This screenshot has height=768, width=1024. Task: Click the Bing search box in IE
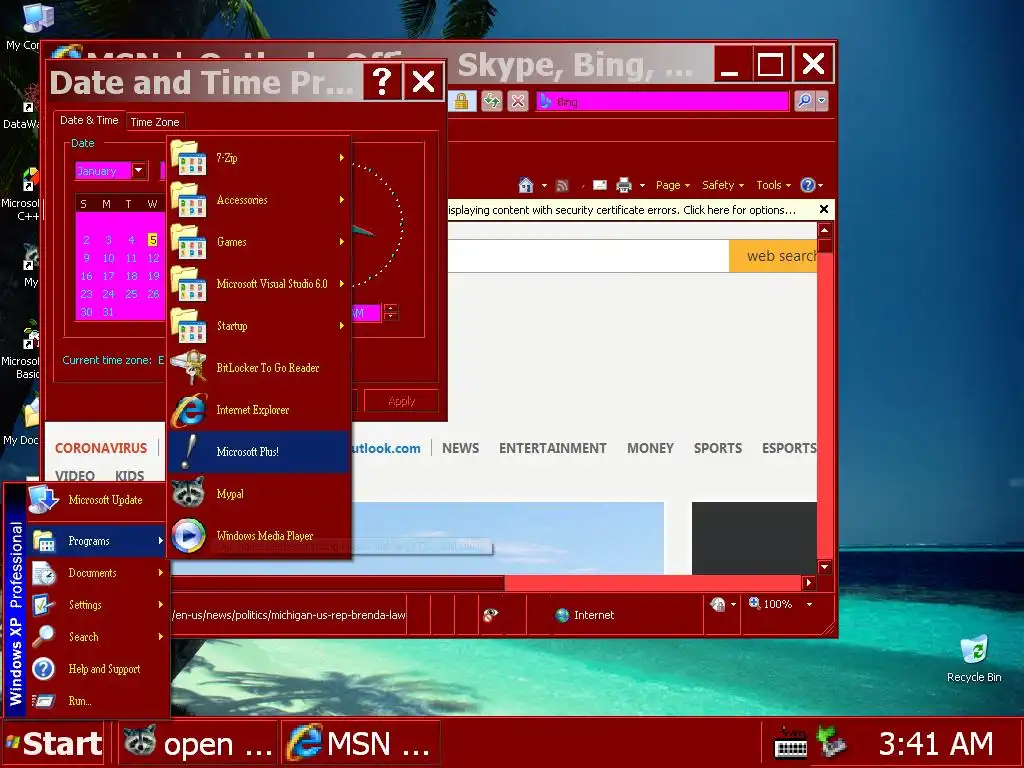click(663, 101)
